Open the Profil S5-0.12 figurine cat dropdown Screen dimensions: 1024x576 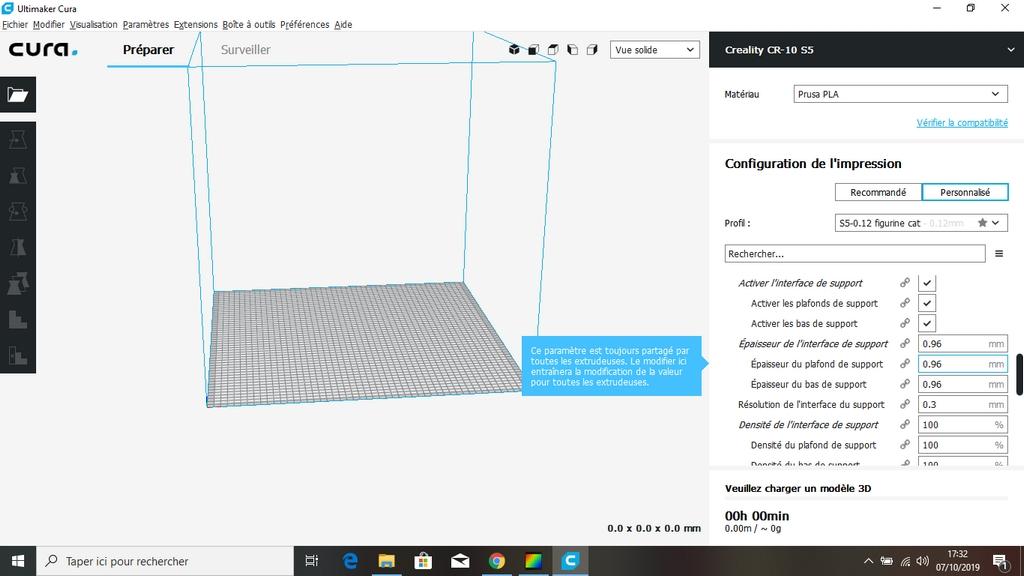[921, 223]
